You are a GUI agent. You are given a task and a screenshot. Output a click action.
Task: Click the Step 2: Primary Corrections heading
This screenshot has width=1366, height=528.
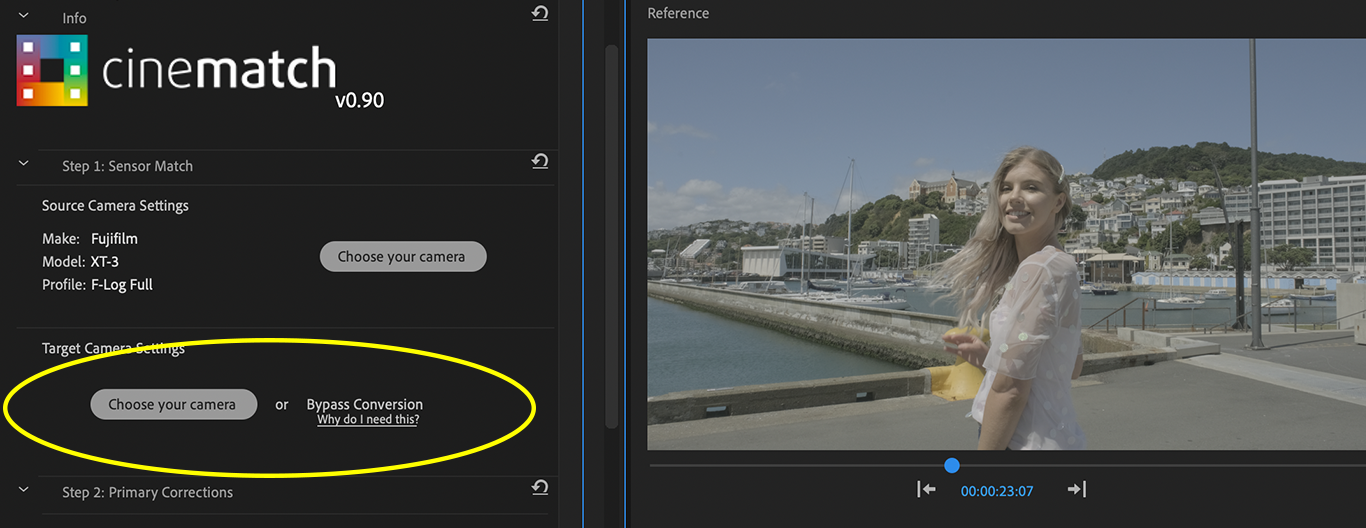pos(147,492)
